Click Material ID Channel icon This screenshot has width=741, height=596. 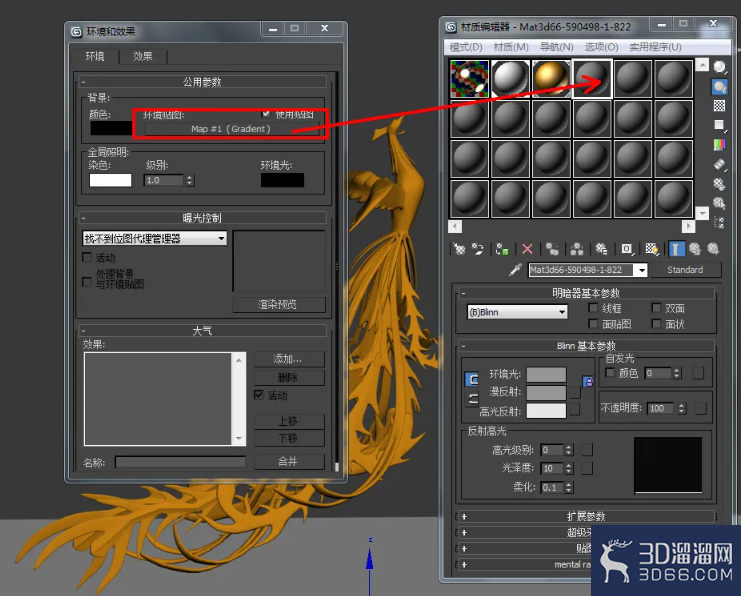[x=627, y=249]
